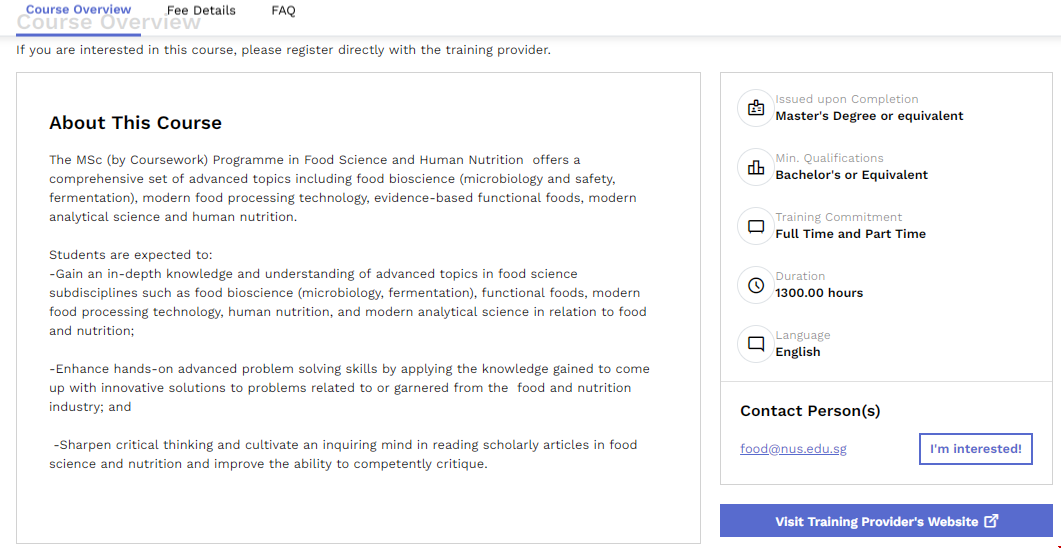This screenshot has width=1061, height=548.
Task: Click the bar chart icon for Min. Qualifications
Action: pyautogui.click(x=756, y=167)
